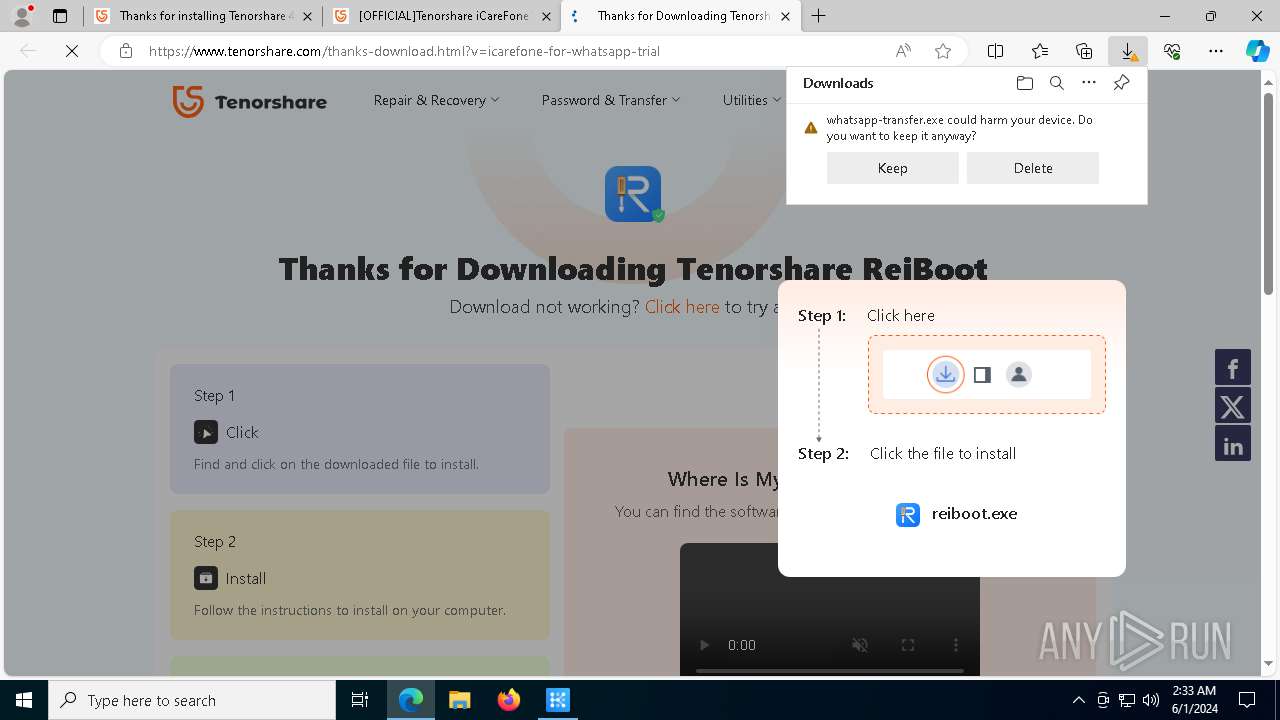Unmute the tutorial video

coord(860,645)
